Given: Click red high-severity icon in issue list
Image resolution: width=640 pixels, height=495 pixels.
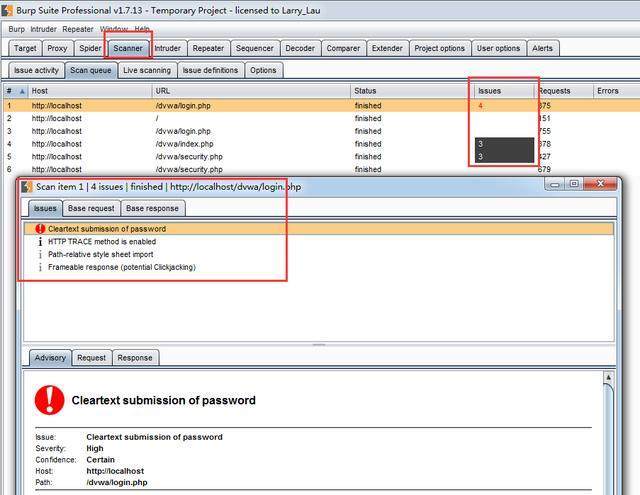Looking at the screenshot, I should click(x=40, y=229).
